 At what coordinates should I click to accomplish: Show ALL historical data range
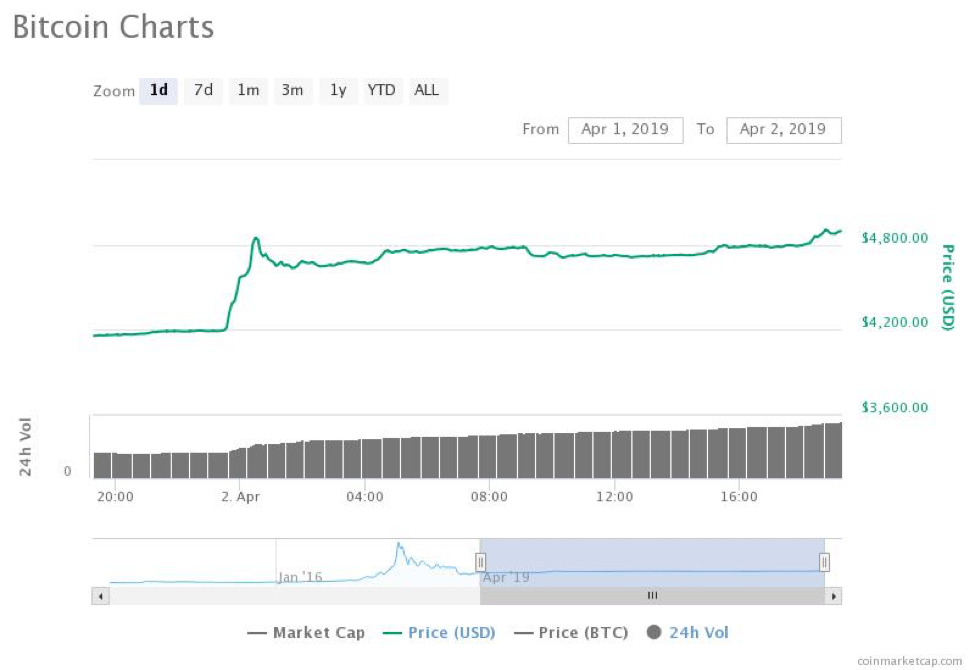[427, 91]
